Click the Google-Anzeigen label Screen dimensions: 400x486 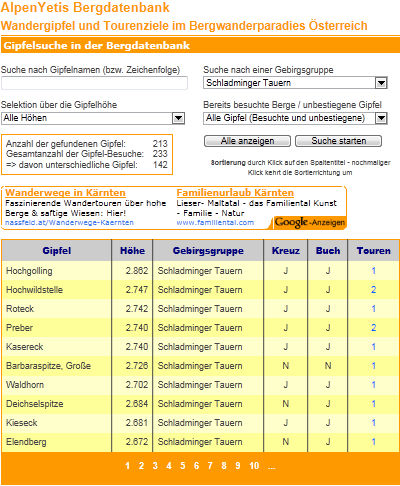coord(310,223)
